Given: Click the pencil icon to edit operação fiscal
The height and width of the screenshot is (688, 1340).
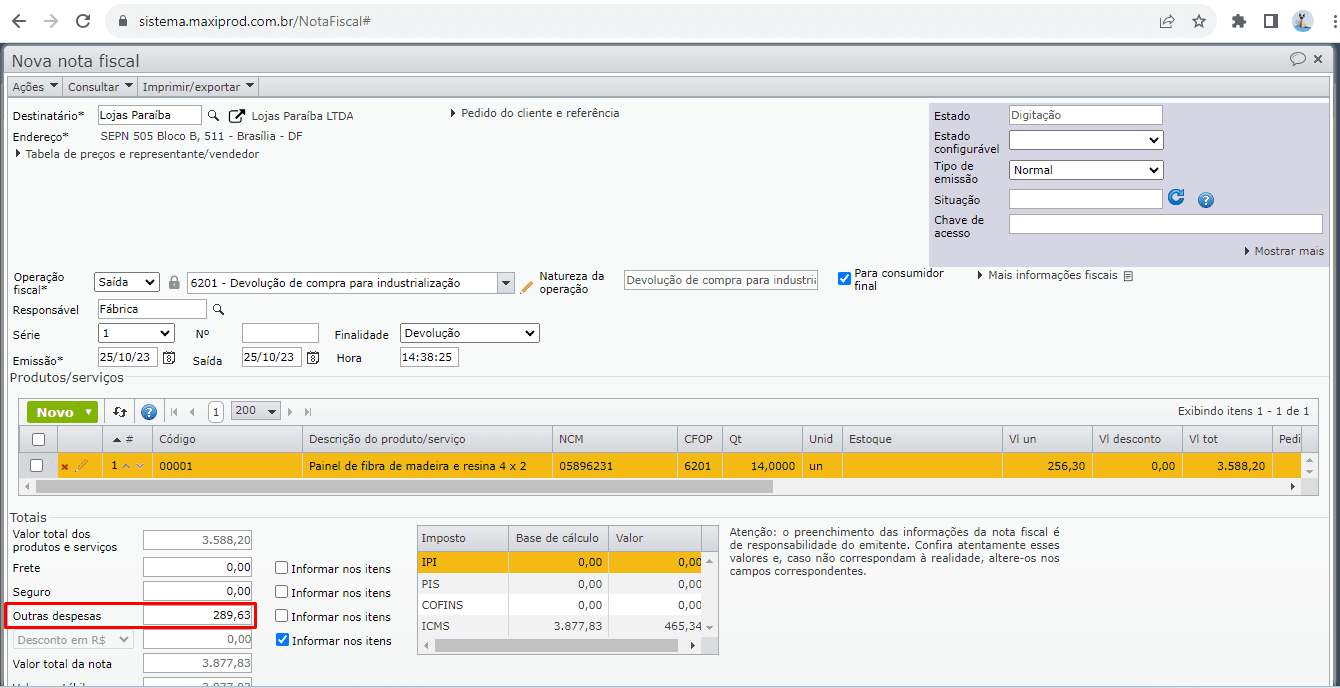Looking at the screenshot, I should [x=527, y=286].
